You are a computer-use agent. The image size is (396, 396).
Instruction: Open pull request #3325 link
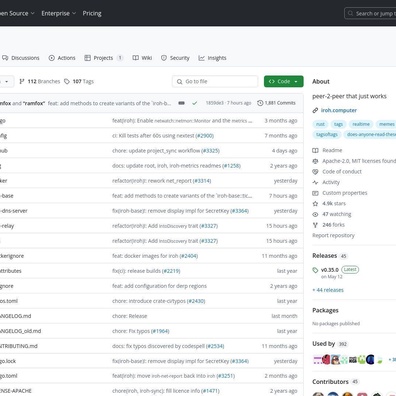click(x=210, y=151)
